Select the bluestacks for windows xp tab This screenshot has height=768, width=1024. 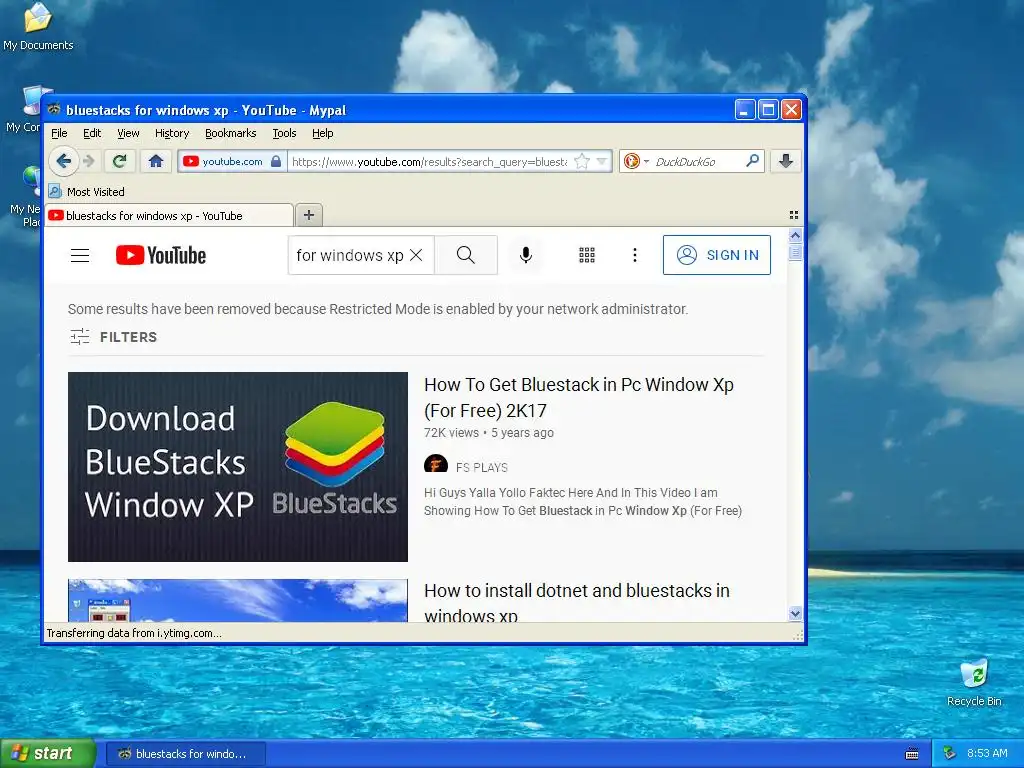pyautogui.click(x=168, y=216)
